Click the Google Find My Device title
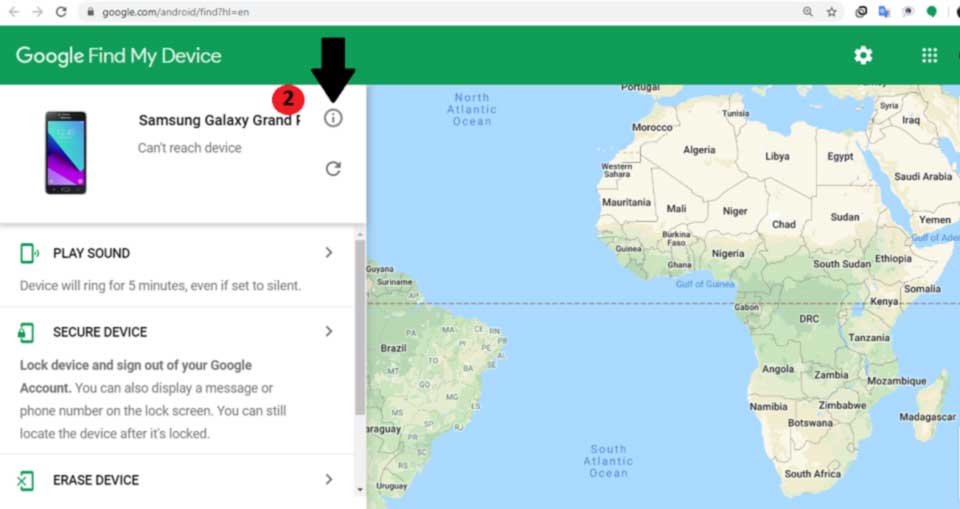The height and width of the screenshot is (509, 960). click(x=119, y=56)
